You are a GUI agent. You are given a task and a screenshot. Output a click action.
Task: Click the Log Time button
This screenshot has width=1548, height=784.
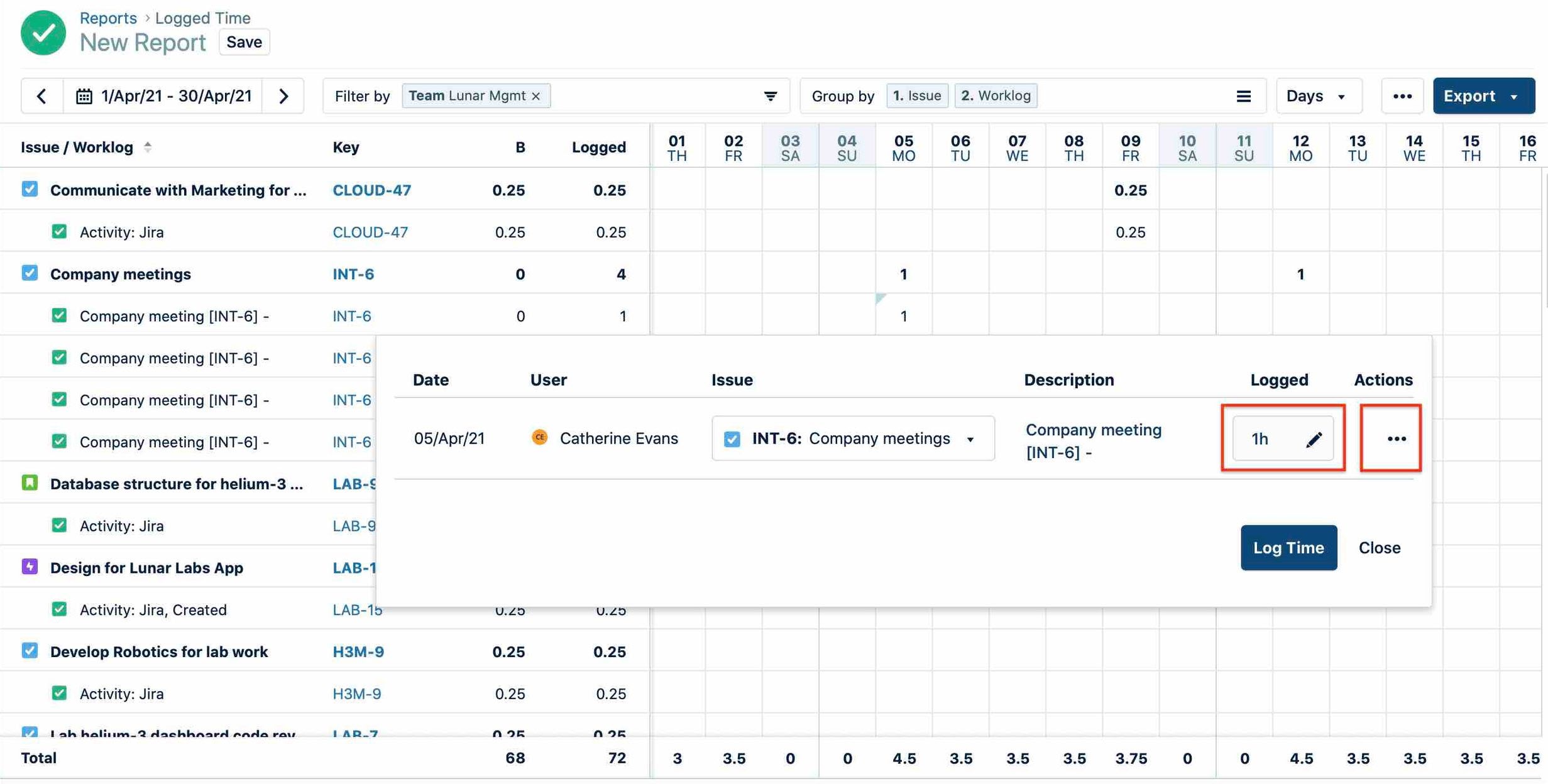click(x=1288, y=547)
